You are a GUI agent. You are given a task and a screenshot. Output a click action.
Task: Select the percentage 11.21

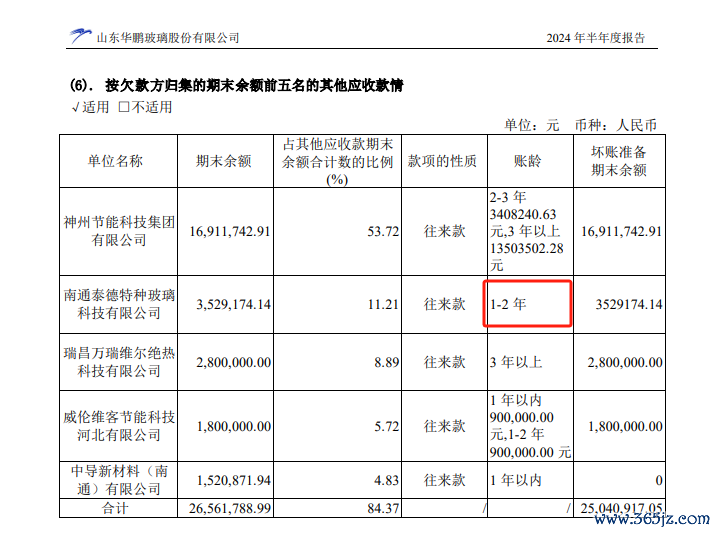click(x=383, y=304)
